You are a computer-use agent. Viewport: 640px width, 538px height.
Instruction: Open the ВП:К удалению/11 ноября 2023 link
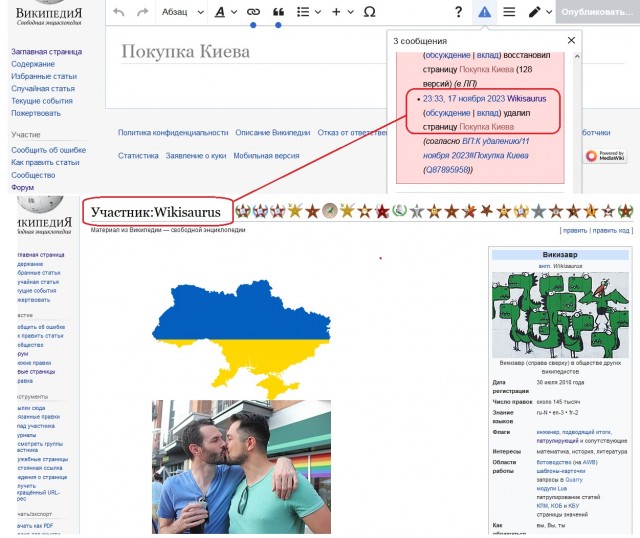tap(476, 148)
